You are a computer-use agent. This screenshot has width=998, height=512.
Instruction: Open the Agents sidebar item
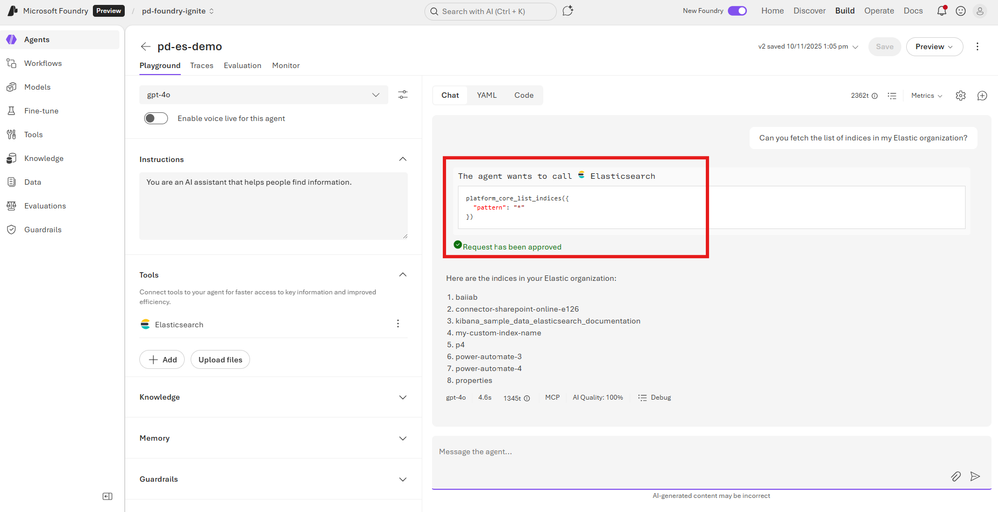[x=60, y=39]
